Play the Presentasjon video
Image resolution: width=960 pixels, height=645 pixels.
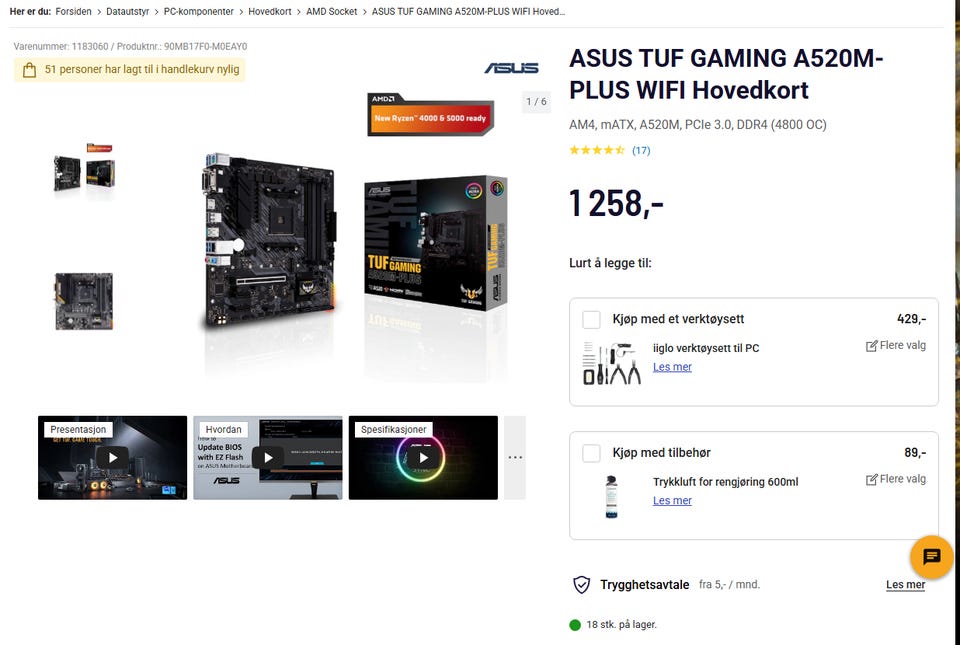click(113, 458)
